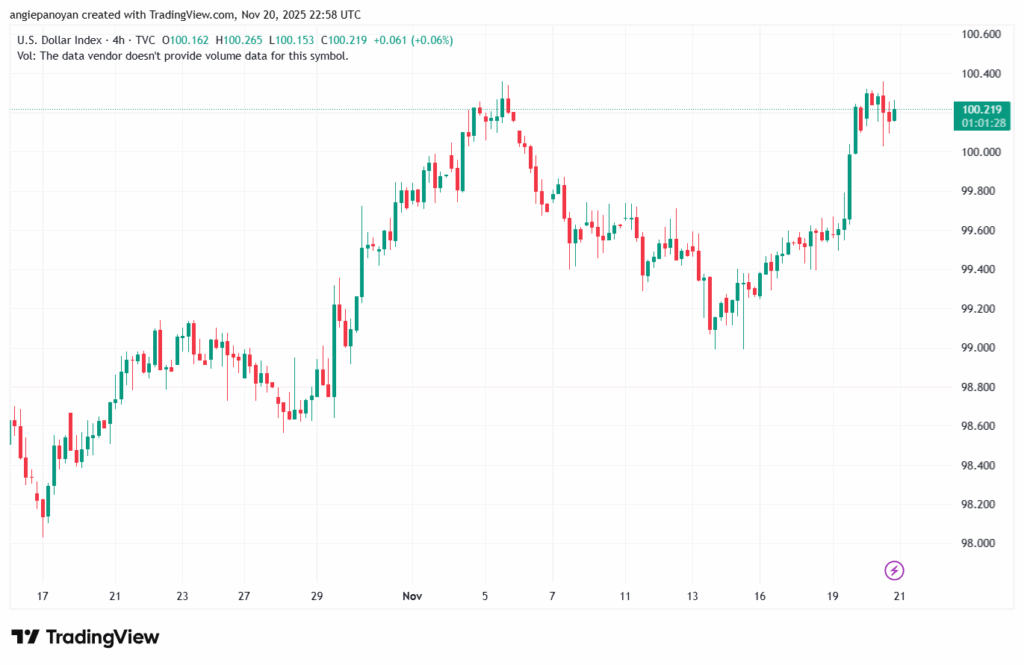Click the TradingView logo at bottom left
Image resolution: width=1024 pixels, height=665 pixels.
coord(84,637)
